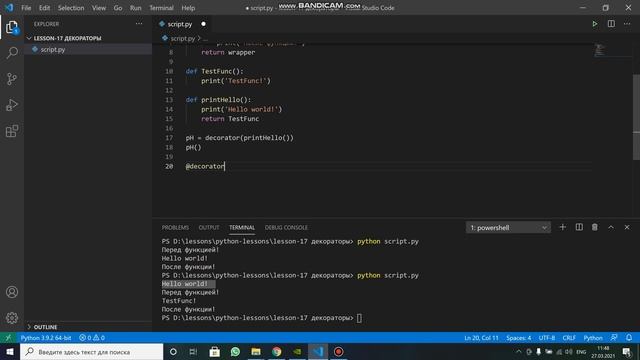The height and width of the screenshot is (360, 640).
Task: Open editor More Actions ellipsis
Action: coord(627,24)
